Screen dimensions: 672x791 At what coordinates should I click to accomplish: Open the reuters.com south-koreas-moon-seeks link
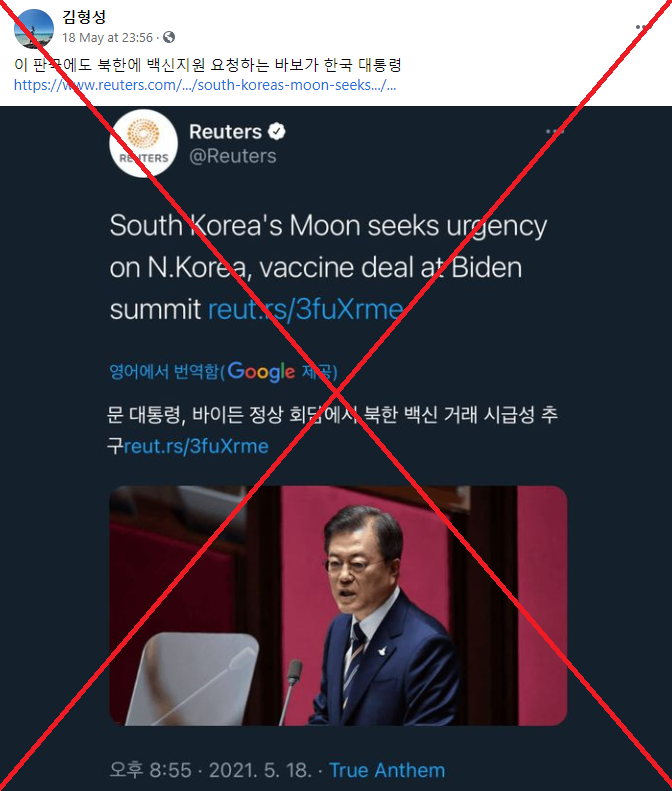tap(205, 85)
